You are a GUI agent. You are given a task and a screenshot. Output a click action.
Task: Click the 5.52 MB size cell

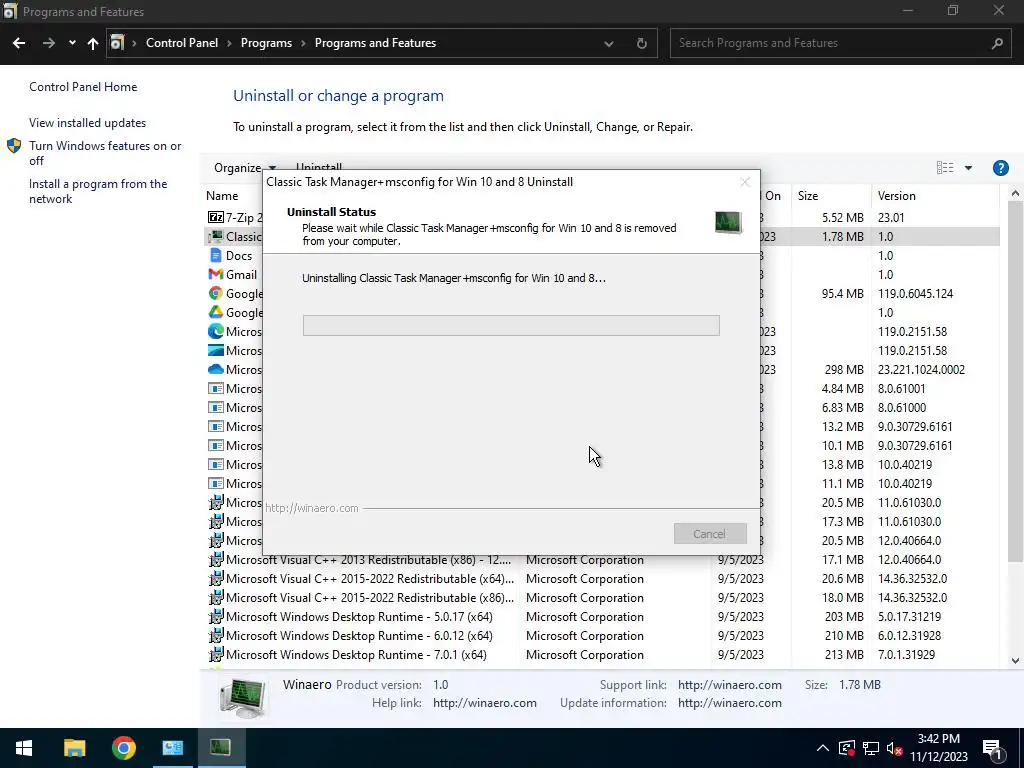click(842, 217)
